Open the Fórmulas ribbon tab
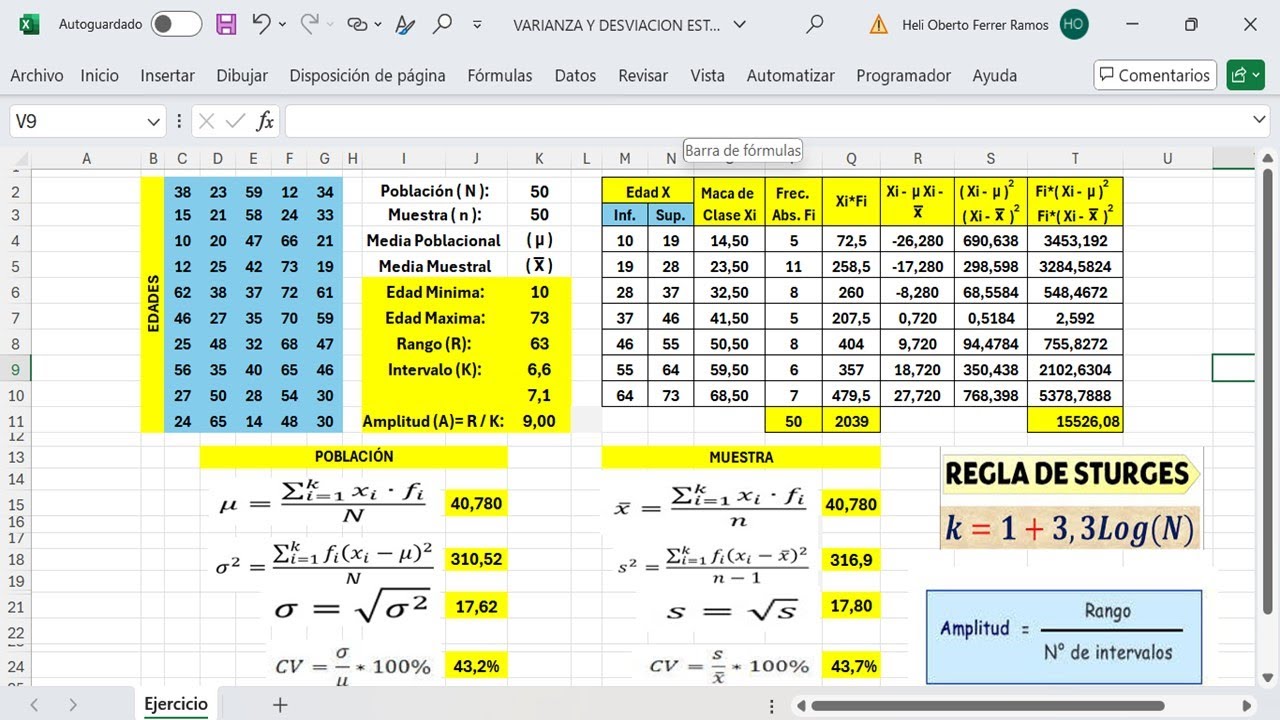Viewport: 1280px width, 720px height. coord(500,75)
